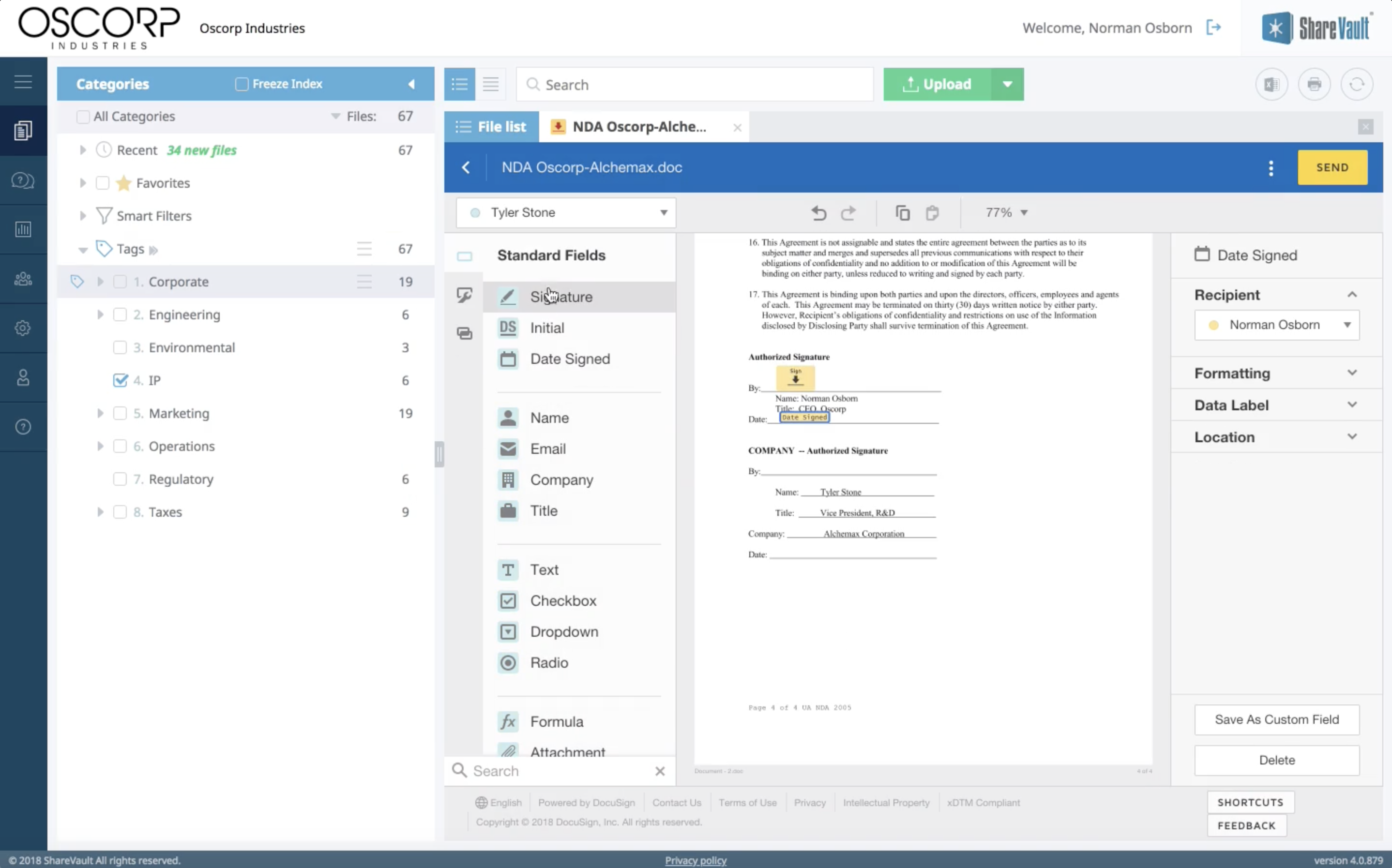
Task: Select the Formula field type
Action: click(579, 721)
